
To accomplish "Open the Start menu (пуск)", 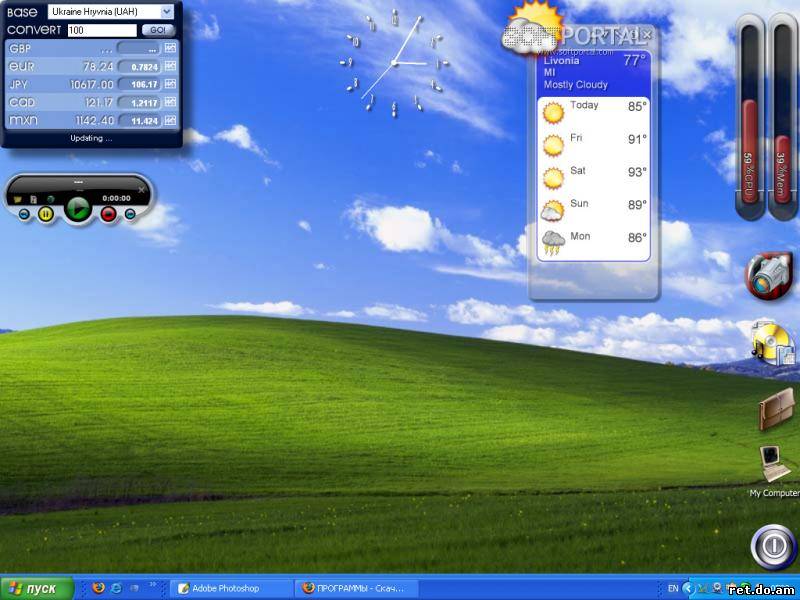I will [x=37, y=588].
